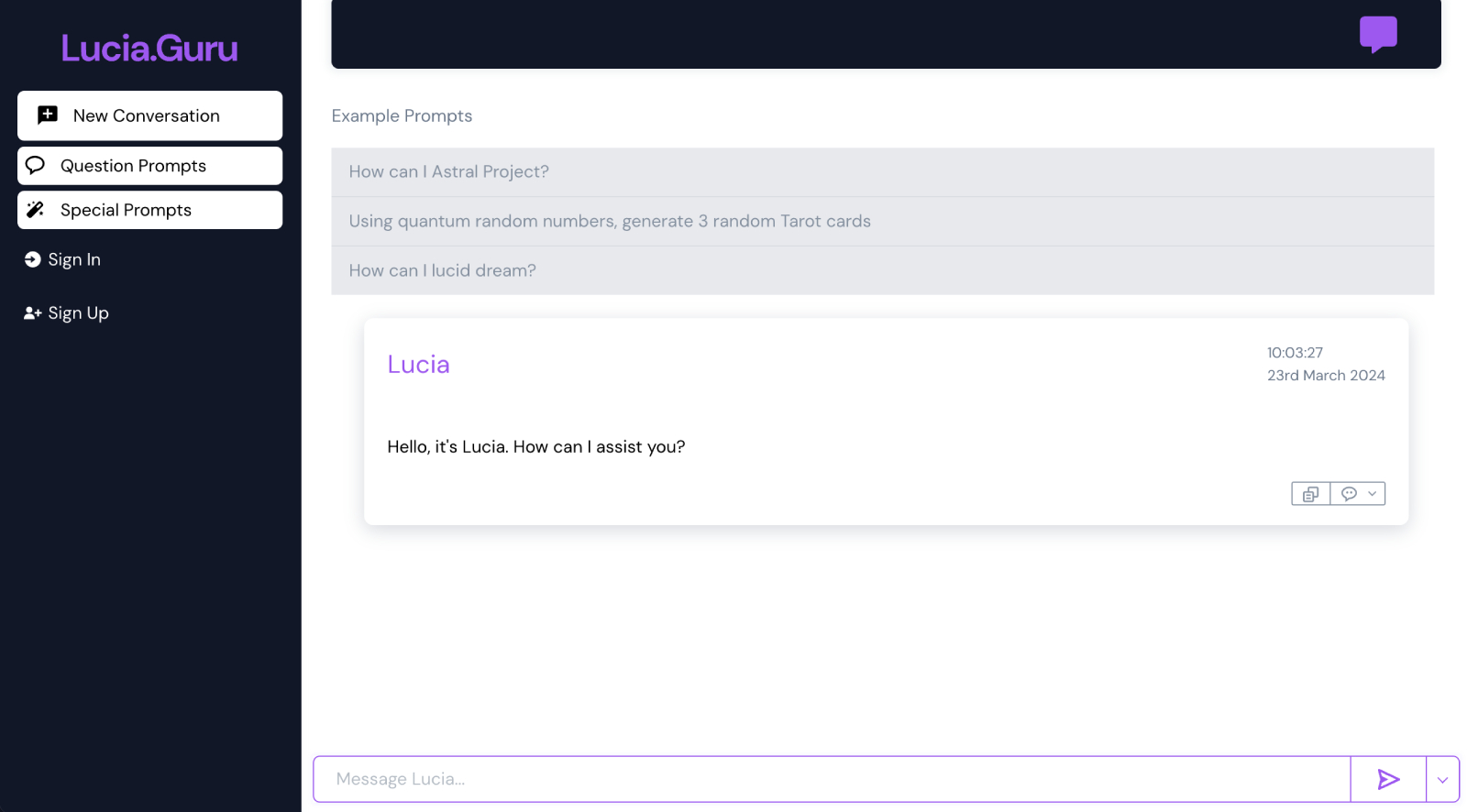Send message with paper plane icon
This screenshot has height=812, width=1467.
[x=1388, y=779]
